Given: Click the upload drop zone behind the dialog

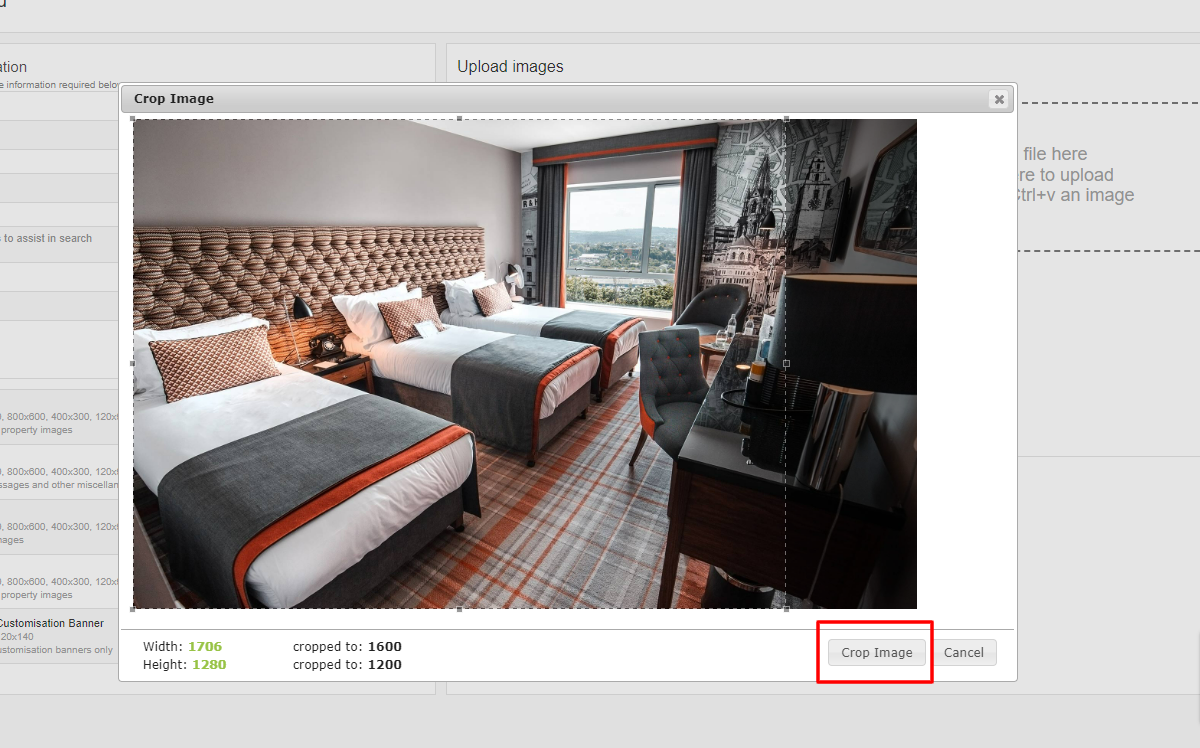Looking at the screenshot, I should [x=1108, y=175].
